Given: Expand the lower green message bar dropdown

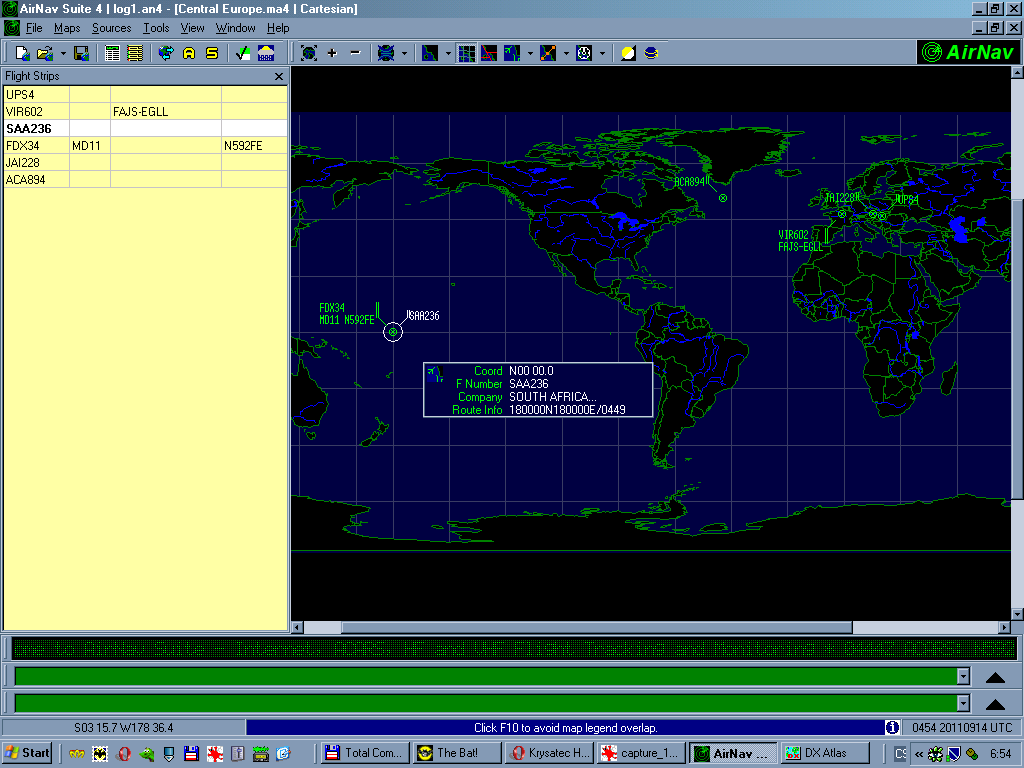Looking at the screenshot, I should [x=963, y=703].
